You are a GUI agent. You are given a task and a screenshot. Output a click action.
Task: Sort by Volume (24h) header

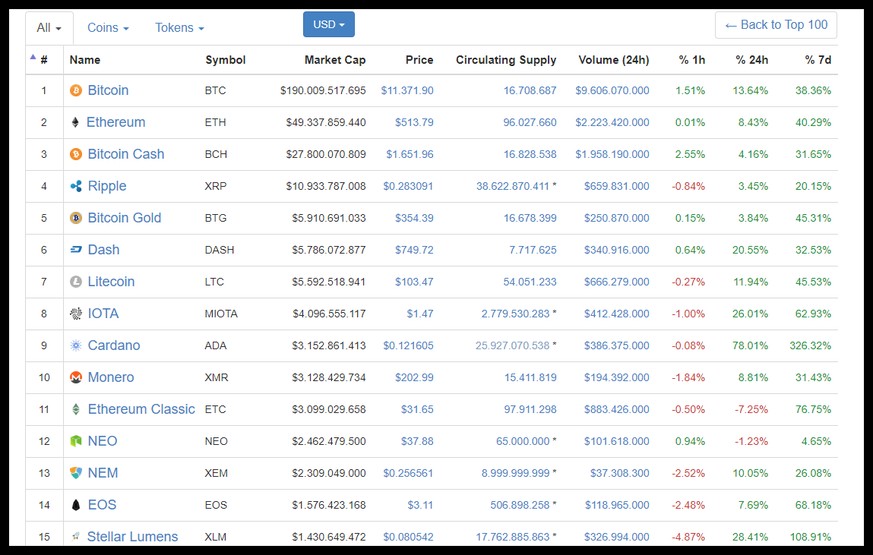614,60
